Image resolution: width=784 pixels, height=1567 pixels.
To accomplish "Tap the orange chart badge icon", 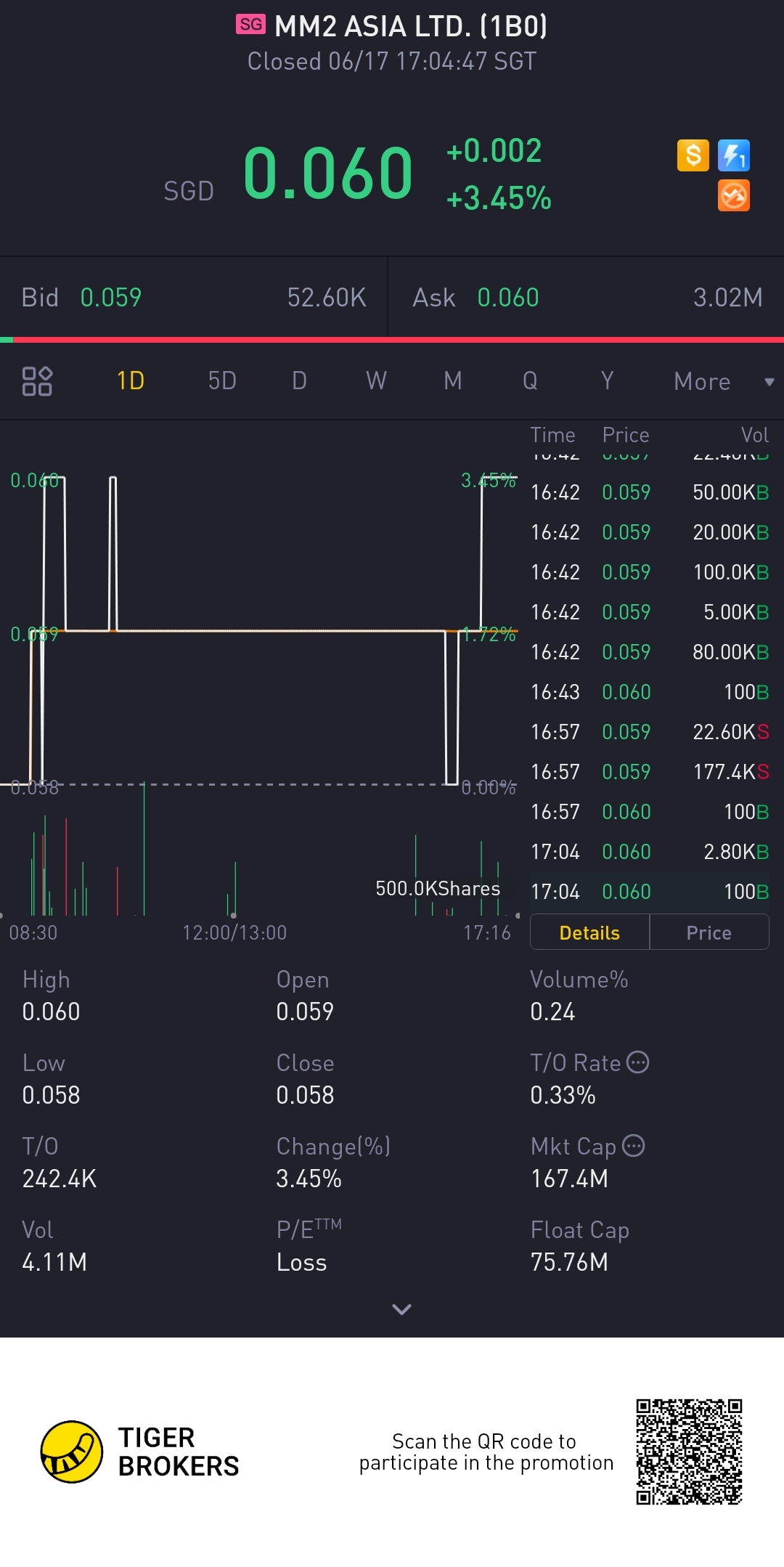I will click(x=733, y=196).
